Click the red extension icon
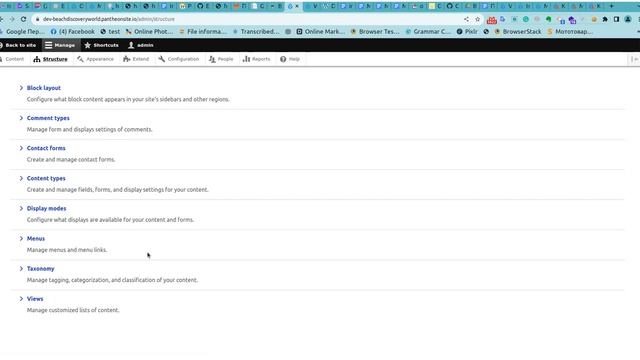This screenshot has height=360, width=640. point(492,20)
